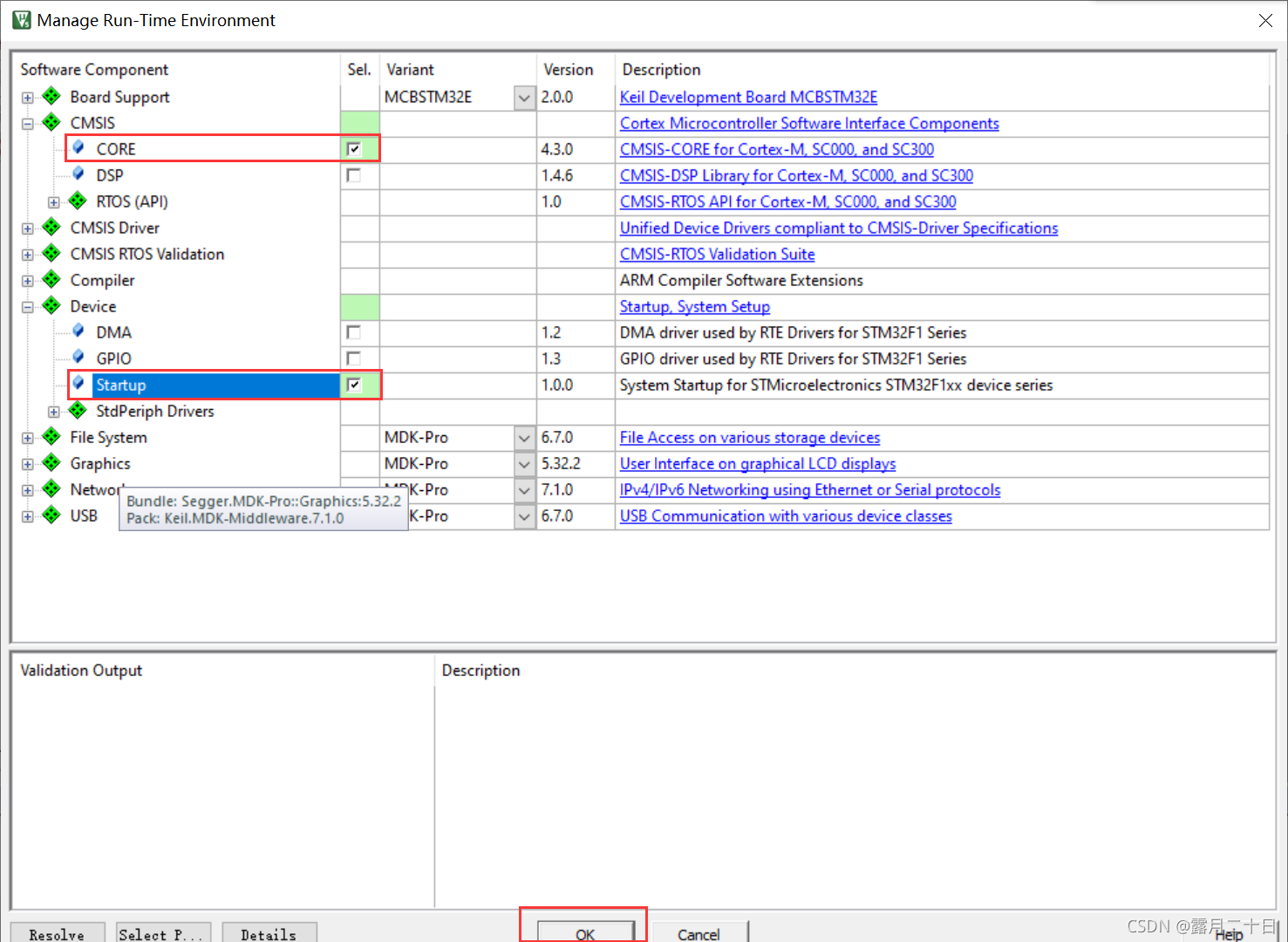The width and height of the screenshot is (1288, 942).
Task: Click the File System green diamond icon
Action: tap(51, 436)
